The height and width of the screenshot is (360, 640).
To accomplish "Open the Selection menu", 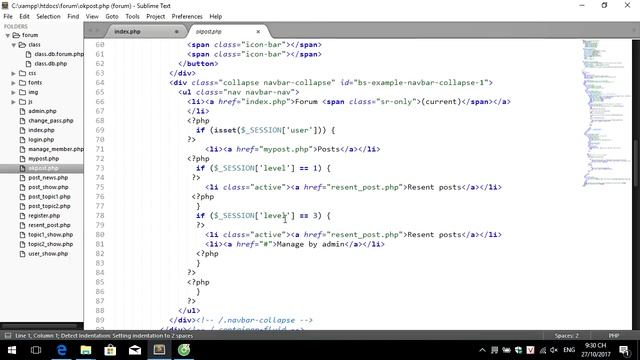I will (48, 16).
